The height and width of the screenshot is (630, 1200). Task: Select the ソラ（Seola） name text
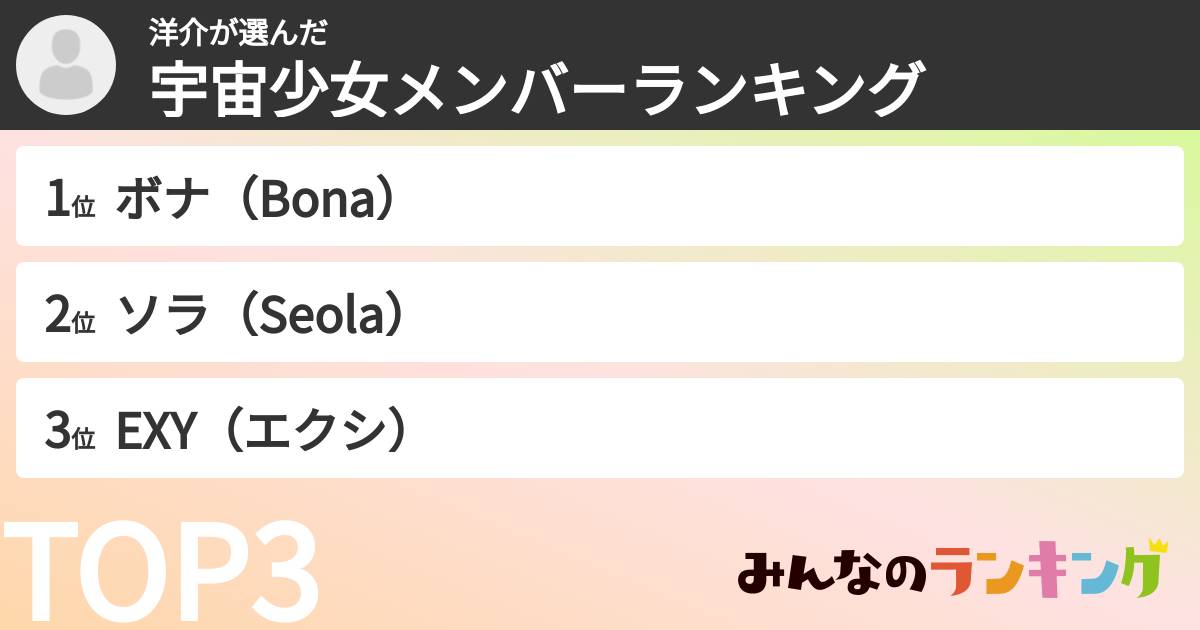click(265, 316)
